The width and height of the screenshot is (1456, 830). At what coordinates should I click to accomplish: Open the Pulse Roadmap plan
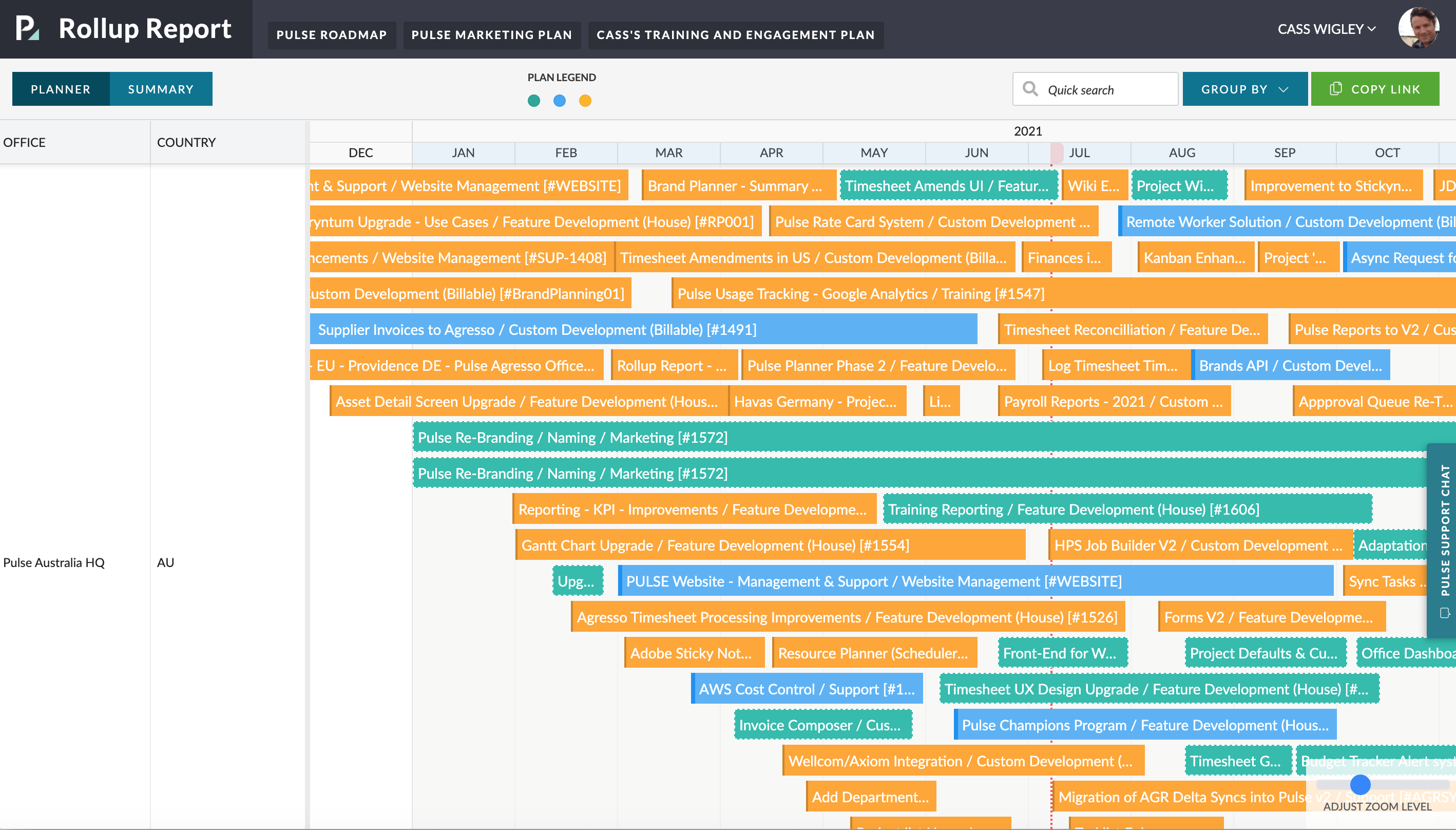pos(332,35)
